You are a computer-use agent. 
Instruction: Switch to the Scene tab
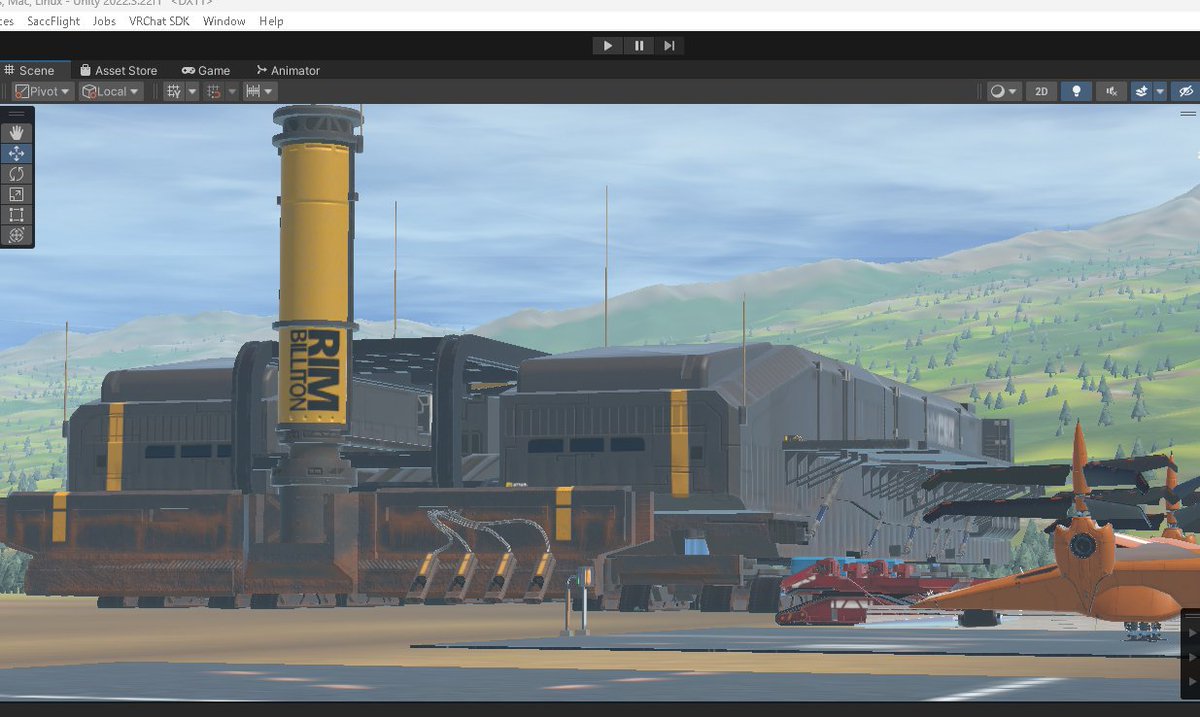click(x=36, y=70)
